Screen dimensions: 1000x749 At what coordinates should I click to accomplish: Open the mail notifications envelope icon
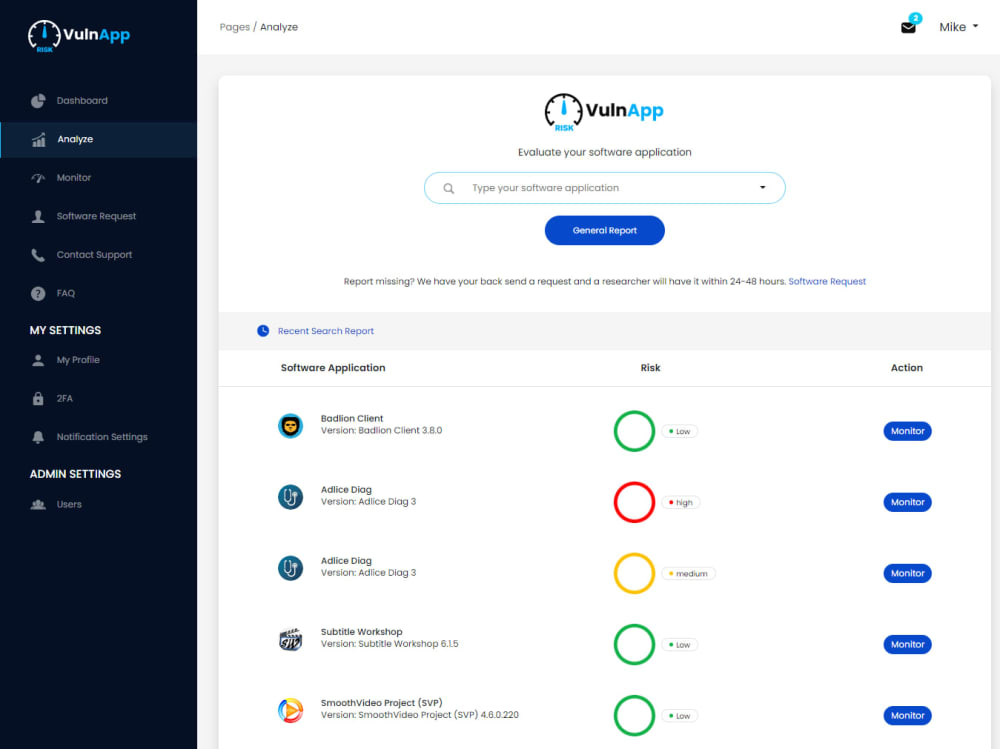(x=908, y=27)
